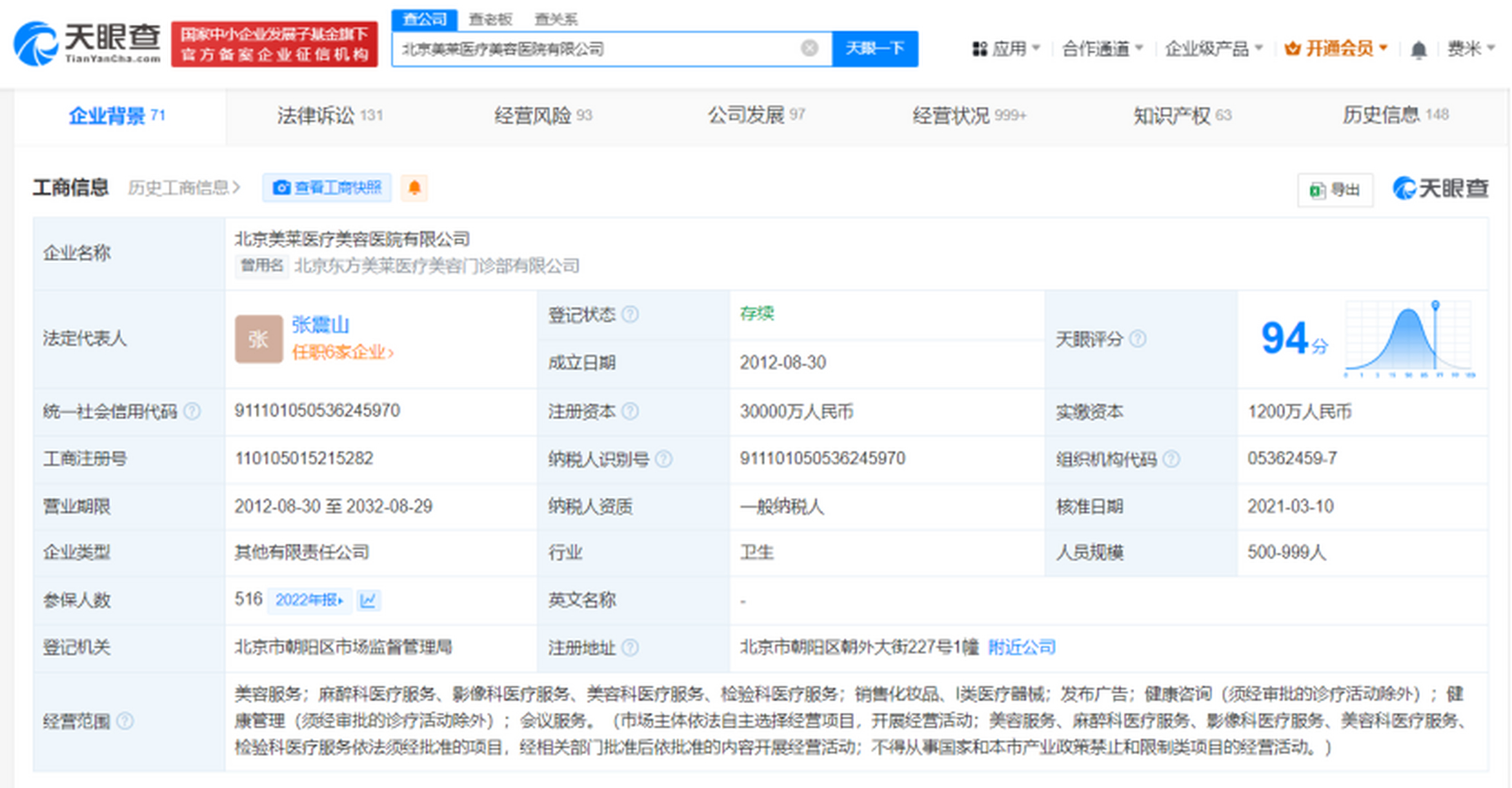Click the notification bell in the top bar
The height and width of the screenshot is (788, 1512).
point(1418,49)
